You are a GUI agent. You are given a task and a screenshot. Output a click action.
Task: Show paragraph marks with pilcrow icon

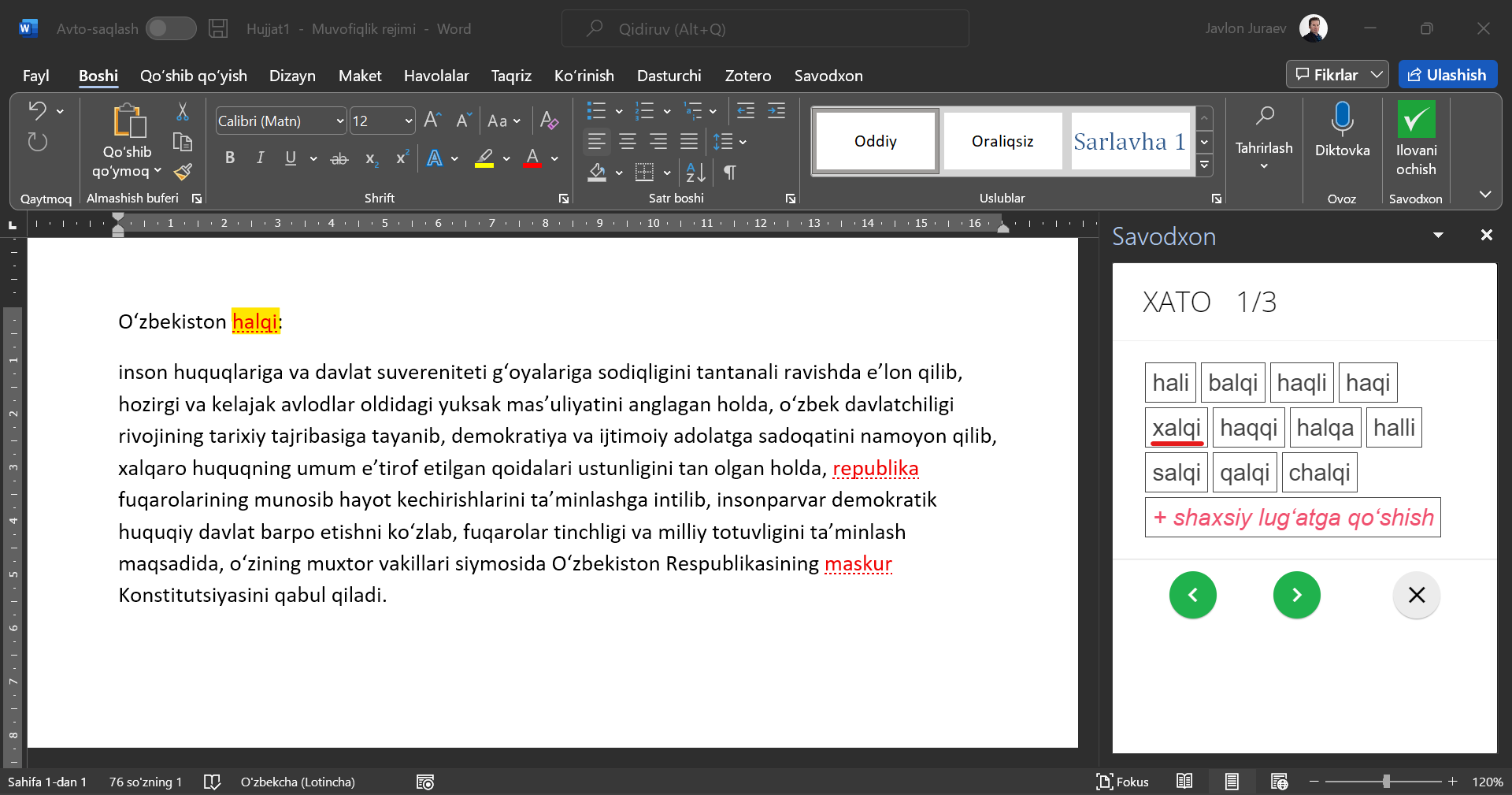(730, 173)
